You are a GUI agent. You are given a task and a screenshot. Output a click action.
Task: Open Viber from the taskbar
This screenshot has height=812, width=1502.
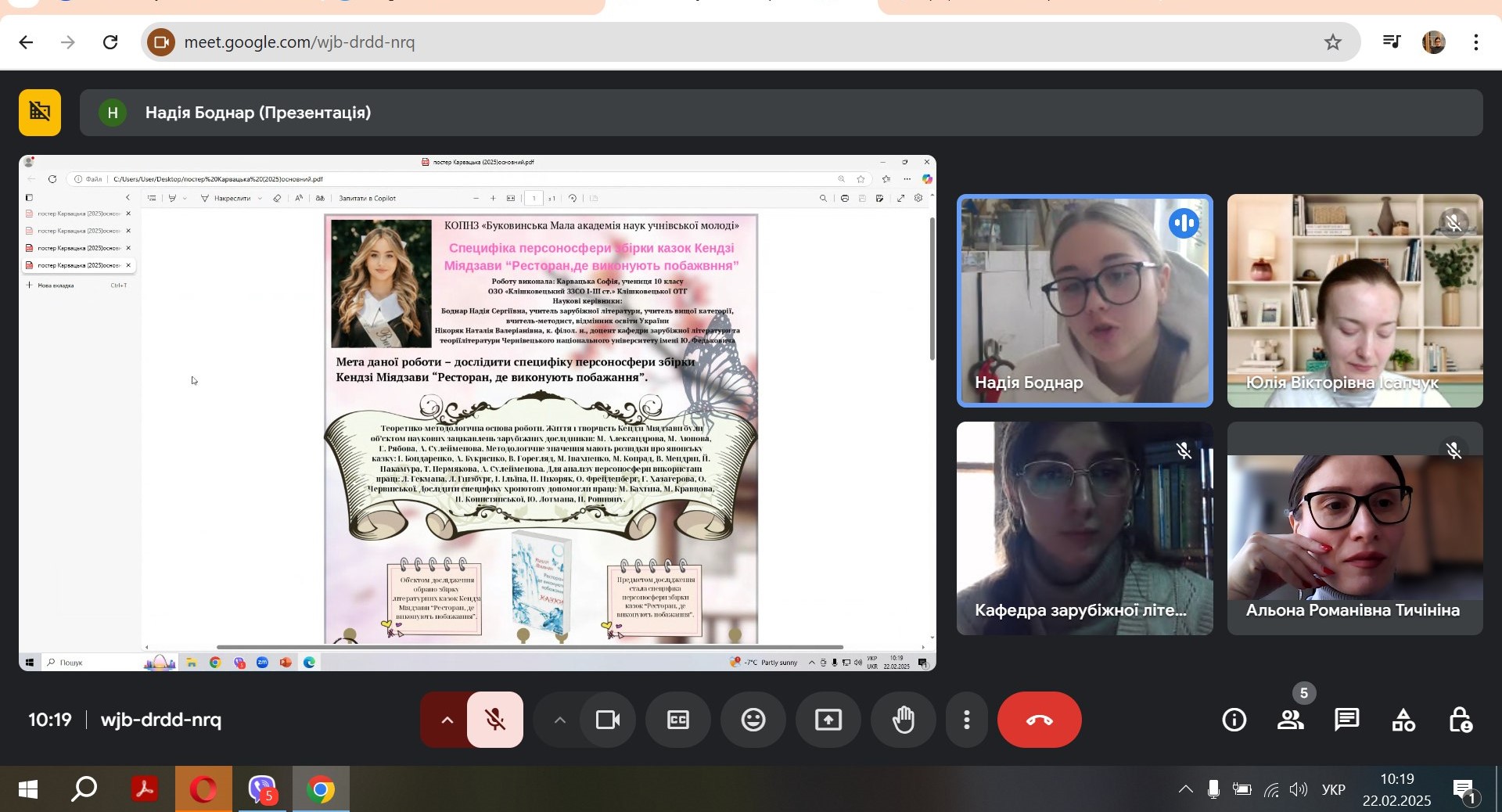pos(262,790)
